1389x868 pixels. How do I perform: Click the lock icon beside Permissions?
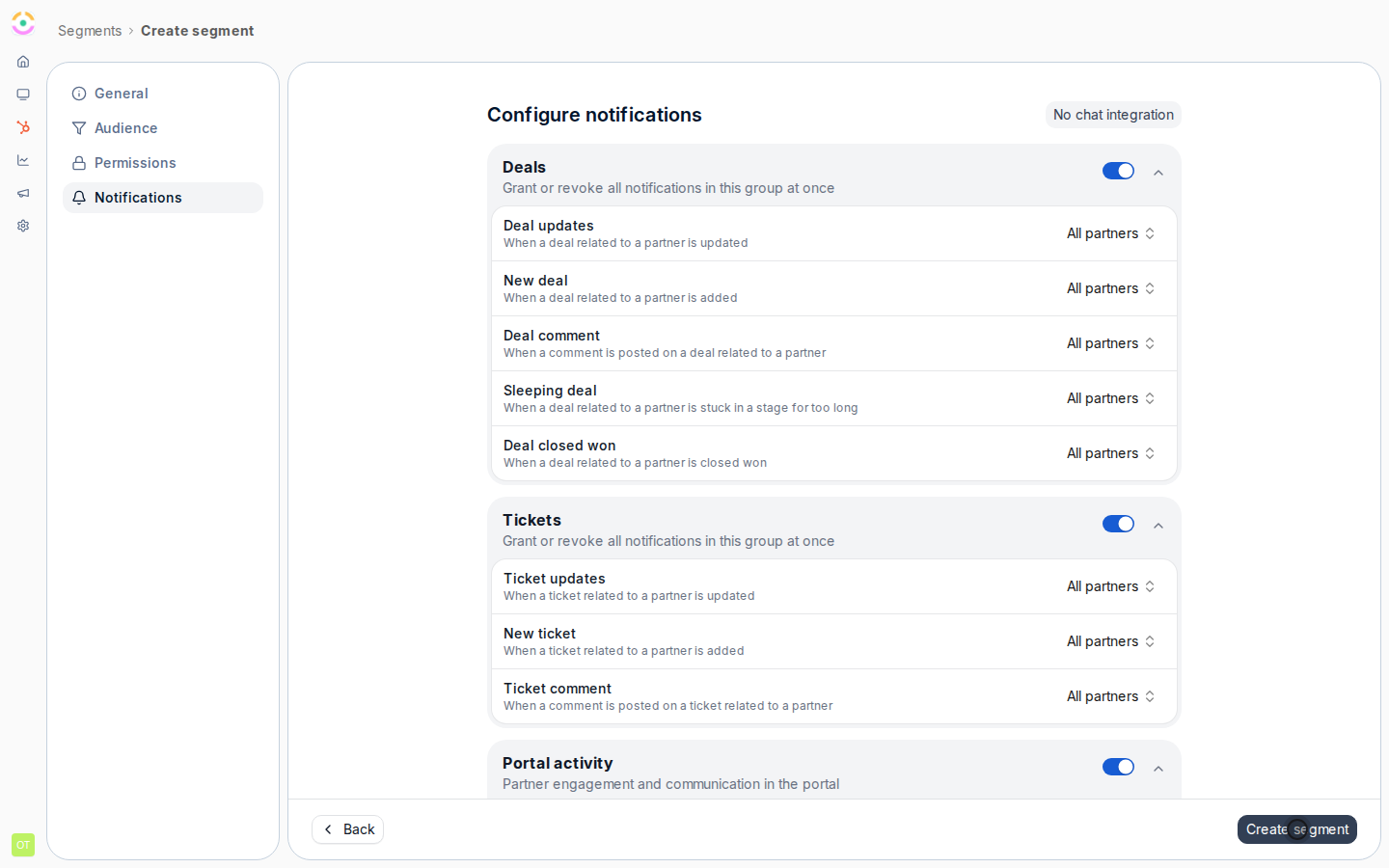(x=79, y=163)
